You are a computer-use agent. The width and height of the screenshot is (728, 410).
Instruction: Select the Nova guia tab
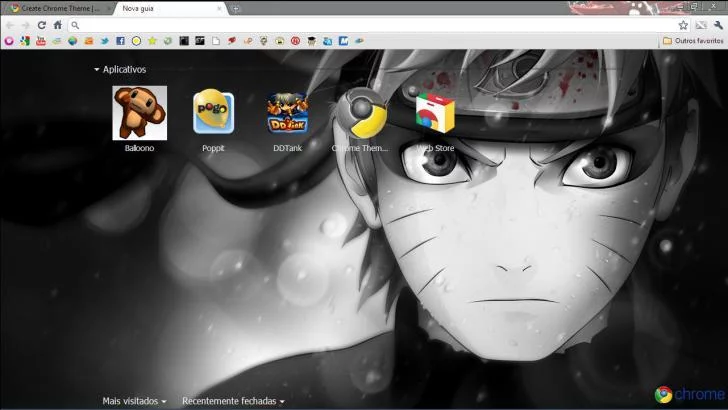pos(169,8)
